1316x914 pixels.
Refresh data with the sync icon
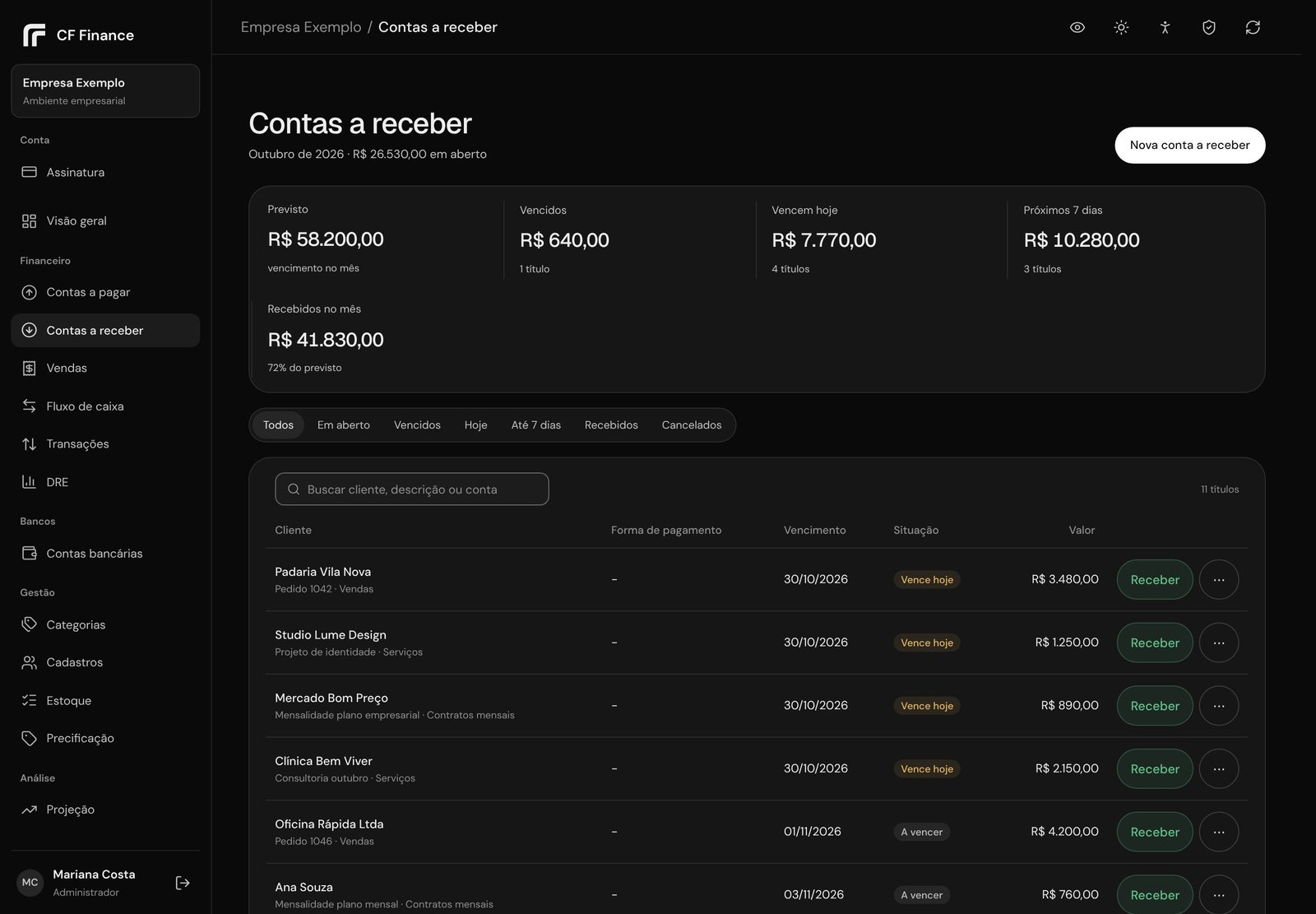tap(1253, 27)
